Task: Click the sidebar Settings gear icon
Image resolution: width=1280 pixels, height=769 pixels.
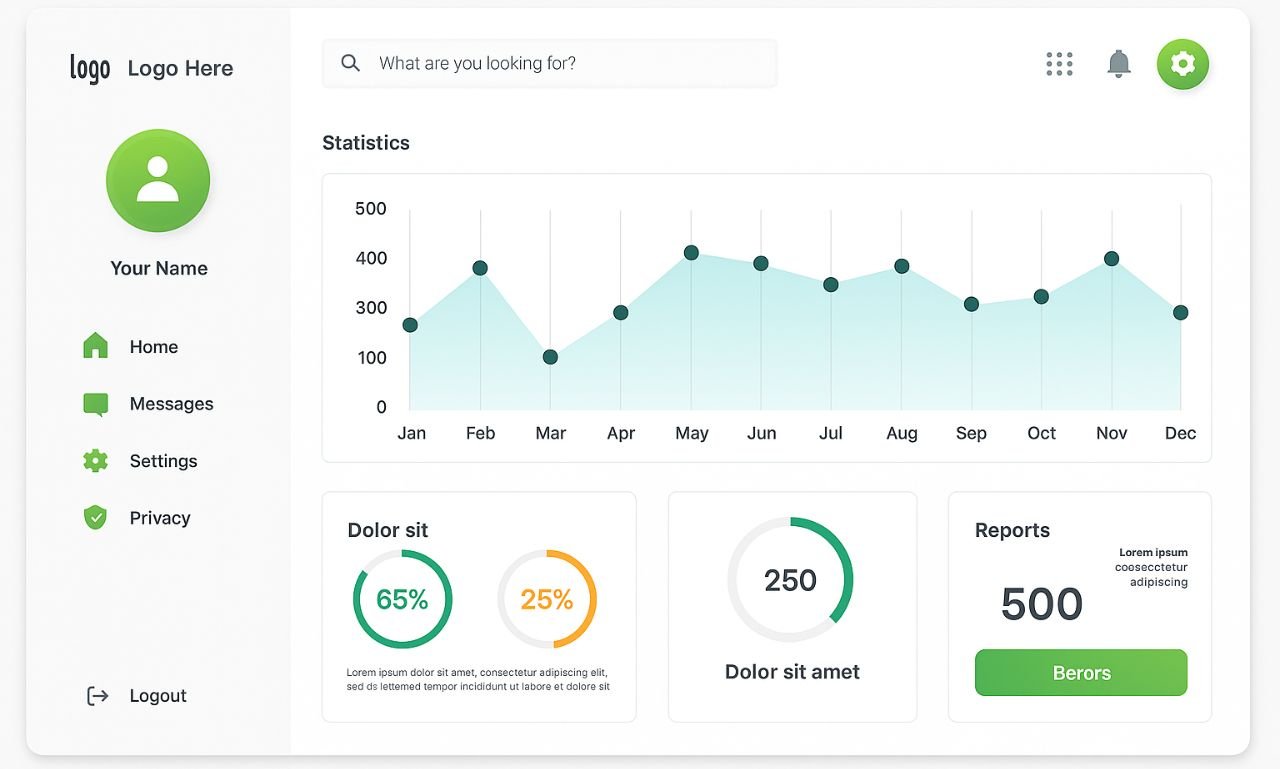Action: point(95,461)
